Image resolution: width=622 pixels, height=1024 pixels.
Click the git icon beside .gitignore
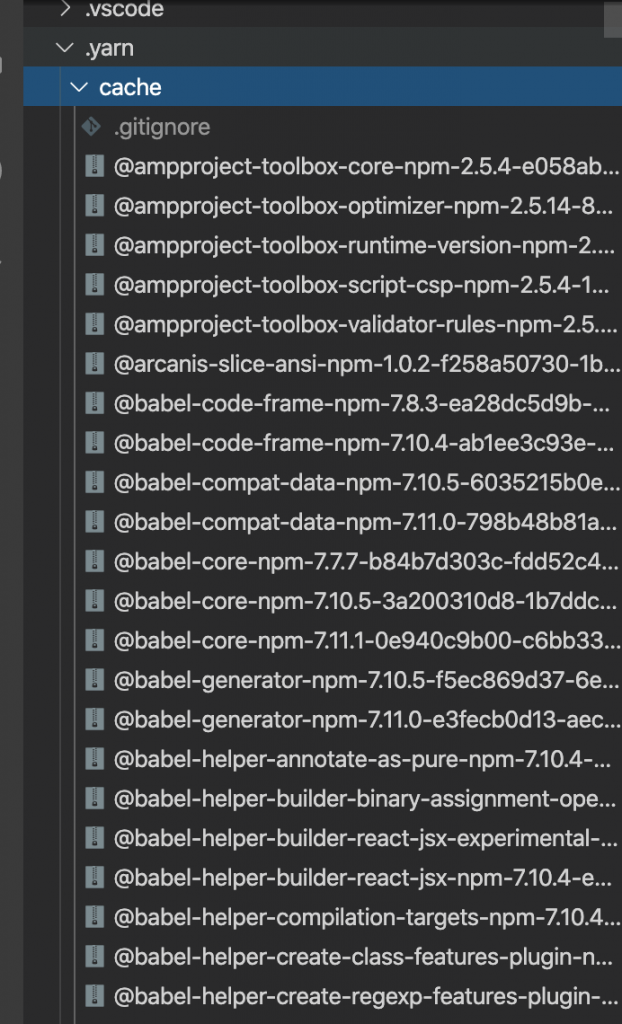[91, 127]
